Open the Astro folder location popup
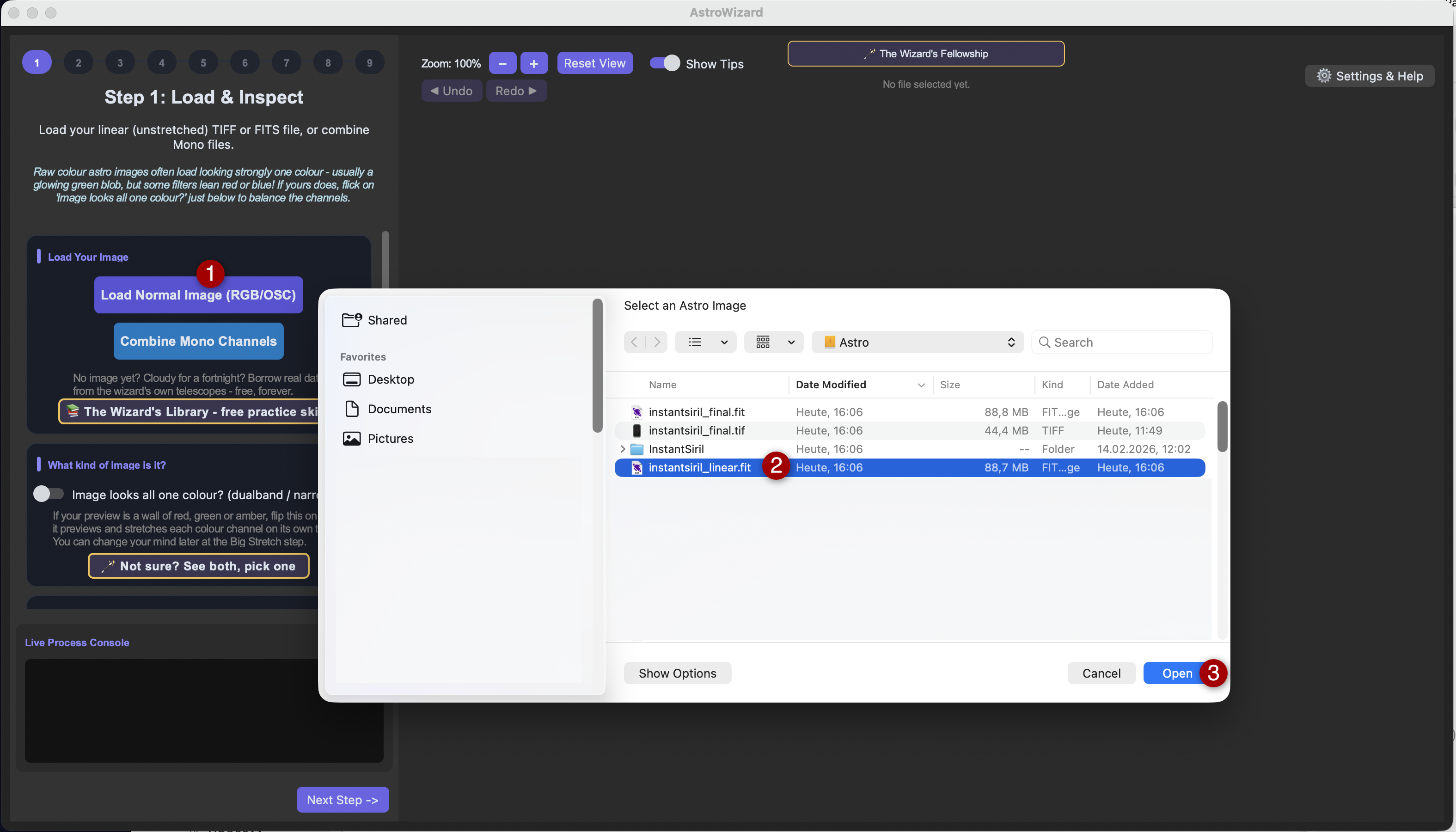 [918, 343]
